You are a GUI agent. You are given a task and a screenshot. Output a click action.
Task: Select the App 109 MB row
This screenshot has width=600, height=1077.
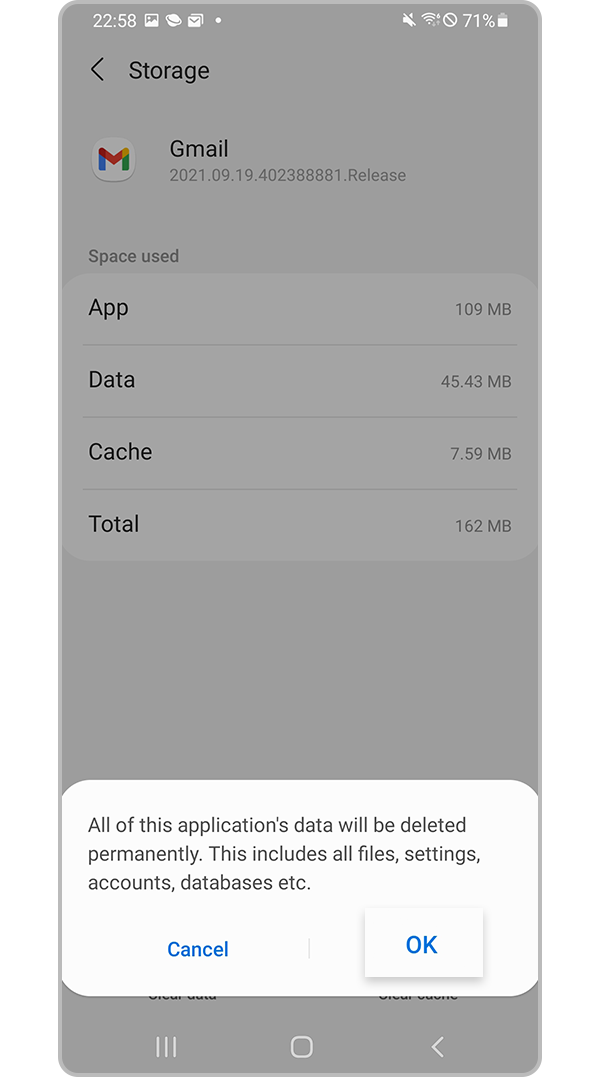[x=300, y=309]
